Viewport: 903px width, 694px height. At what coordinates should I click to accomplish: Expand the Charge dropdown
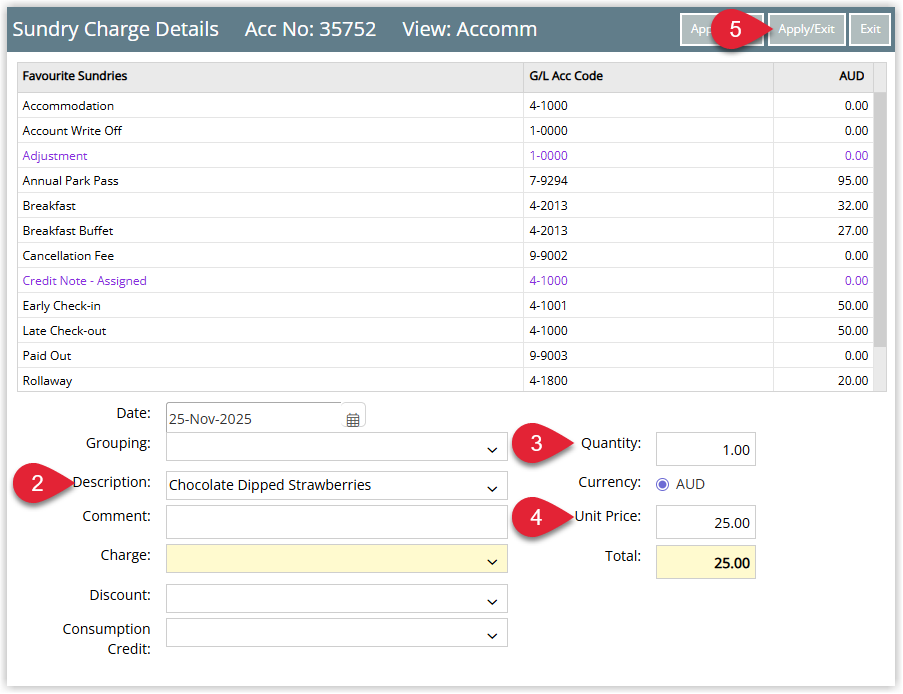click(492, 562)
